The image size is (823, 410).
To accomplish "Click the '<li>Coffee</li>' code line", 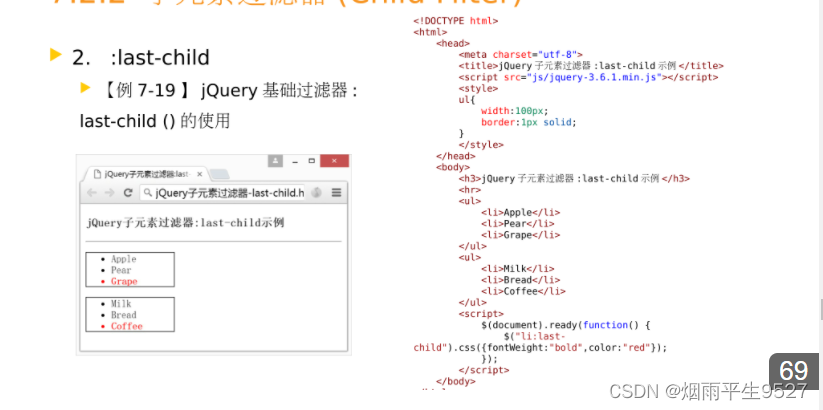I will [523, 291].
